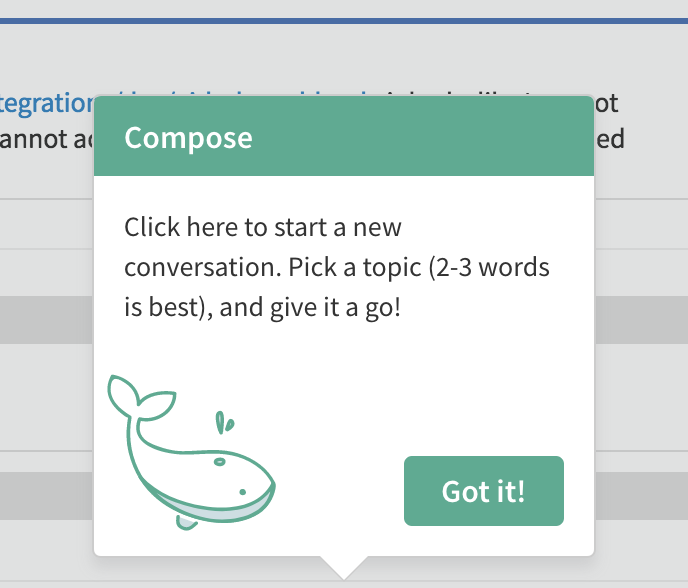Image resolution: width=688 pixels, height=588 pixels.
Task: Click the dark grey band left of the whale
Action: pos(46,495)
